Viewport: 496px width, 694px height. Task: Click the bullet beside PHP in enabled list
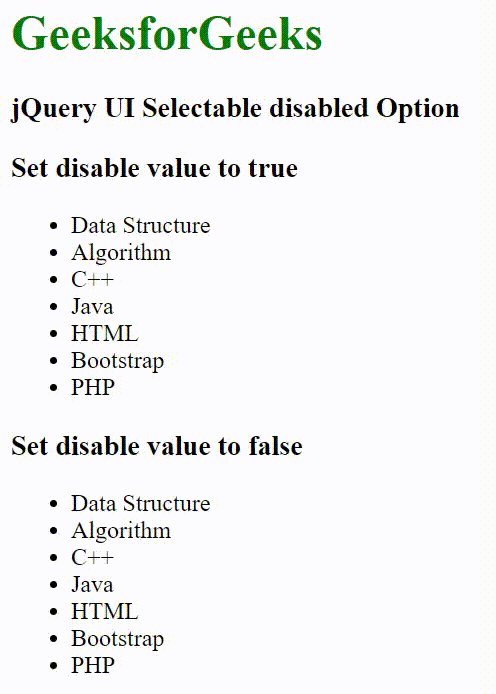(54, 666)
